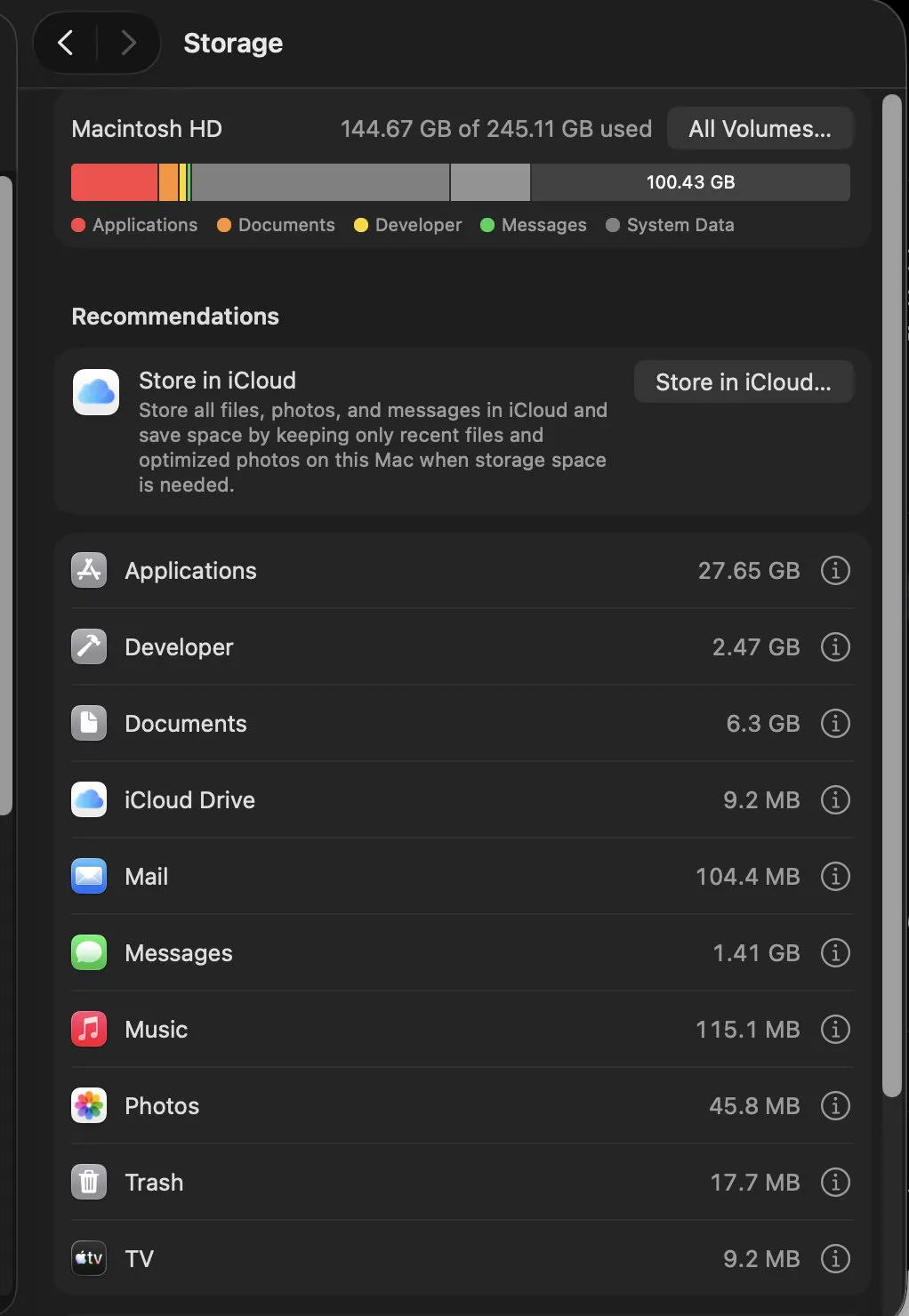Screen dimensions: 909x1316
Task: Click the Storage page title
Action: point(233,43)
